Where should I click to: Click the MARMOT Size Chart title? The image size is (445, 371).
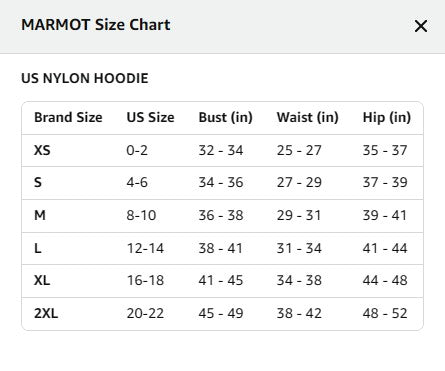[x=96, y=25]
